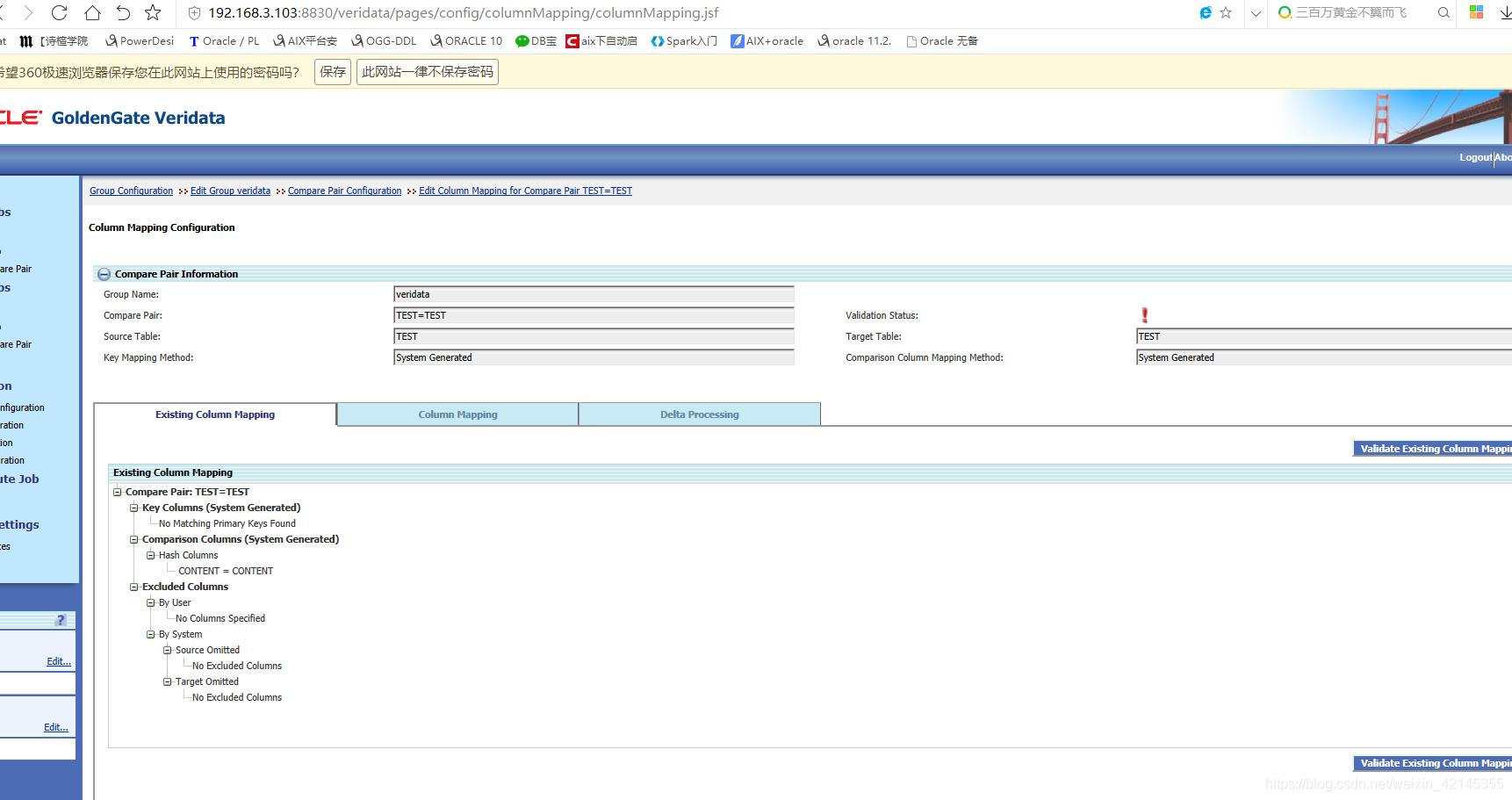
Task: Click Edit Column Mapping breadcrumb link
Action: click(x=525, y=191)
